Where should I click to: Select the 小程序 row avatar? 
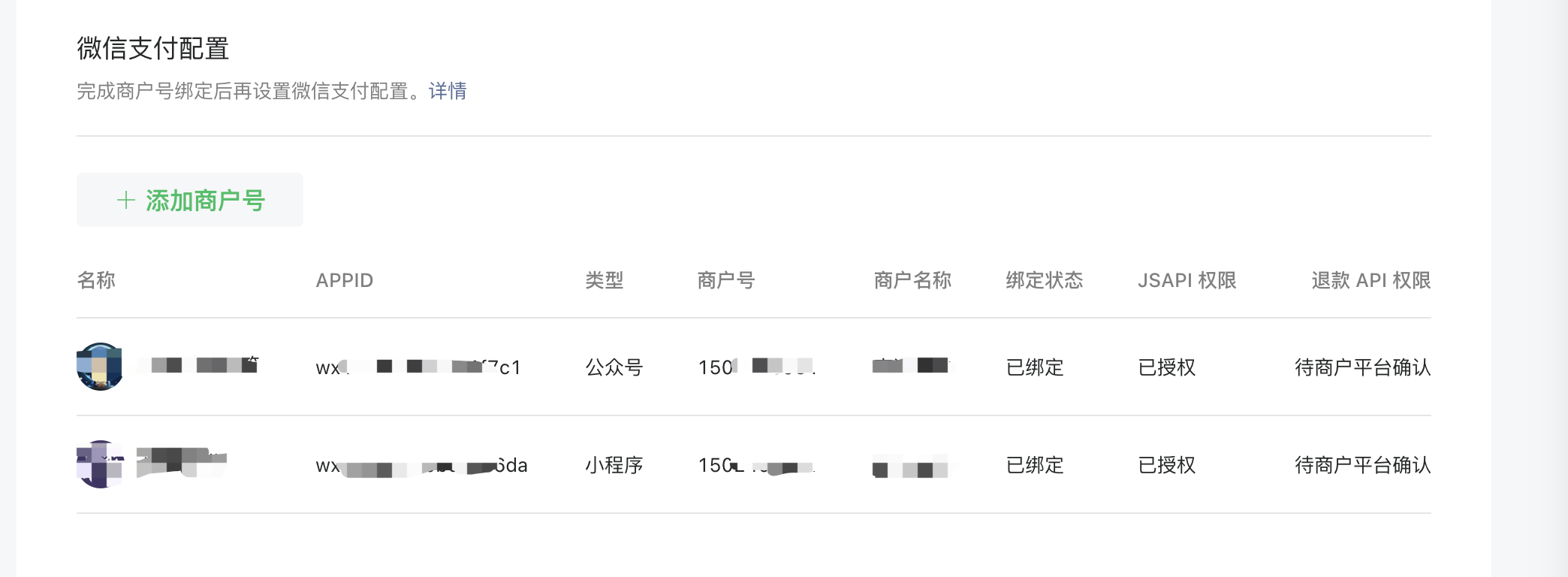(x=100, y=464)
